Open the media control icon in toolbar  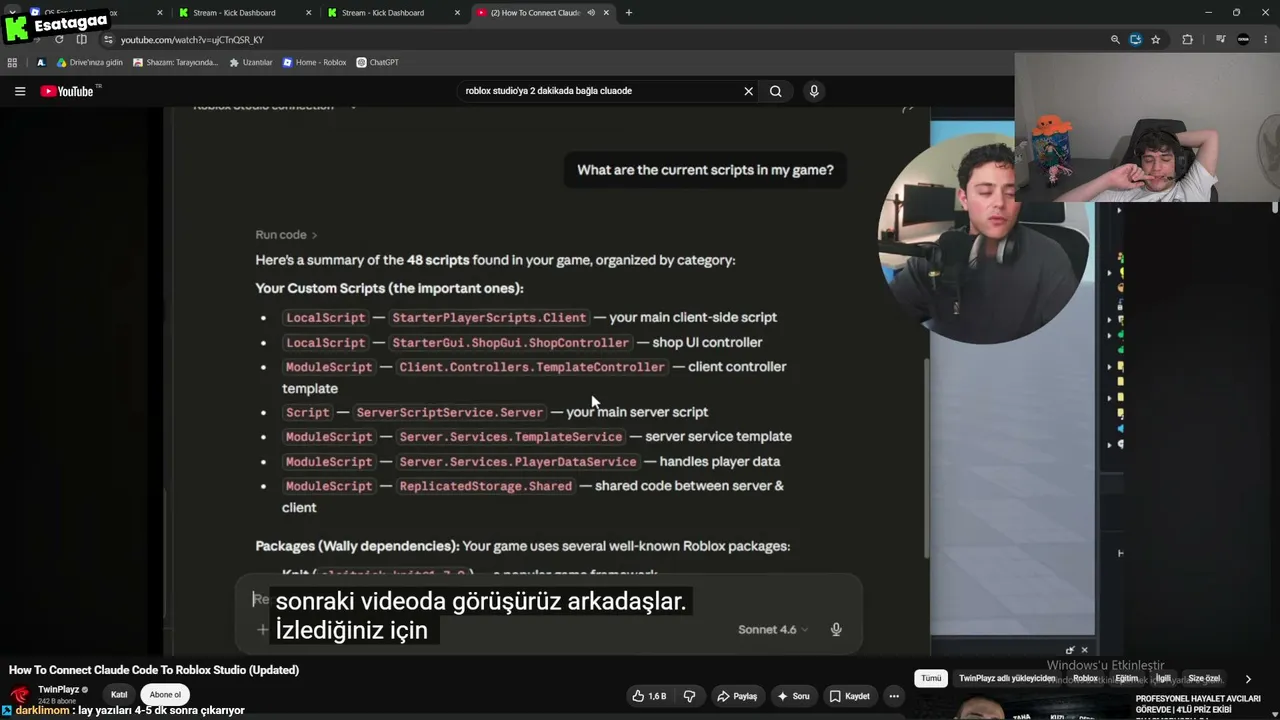click(x=1221, y=40)
